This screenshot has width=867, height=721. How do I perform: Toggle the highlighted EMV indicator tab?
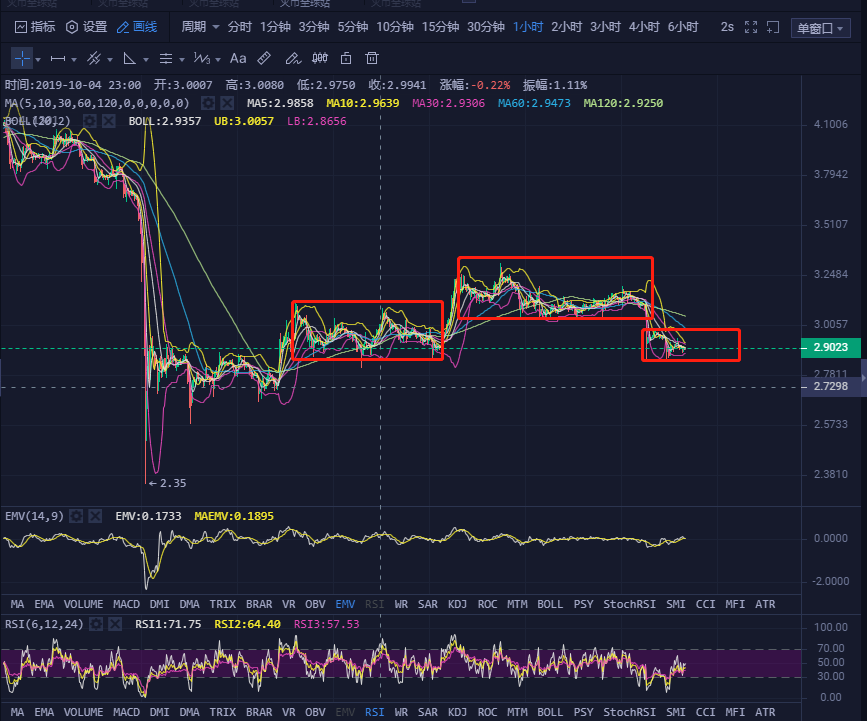345,604
